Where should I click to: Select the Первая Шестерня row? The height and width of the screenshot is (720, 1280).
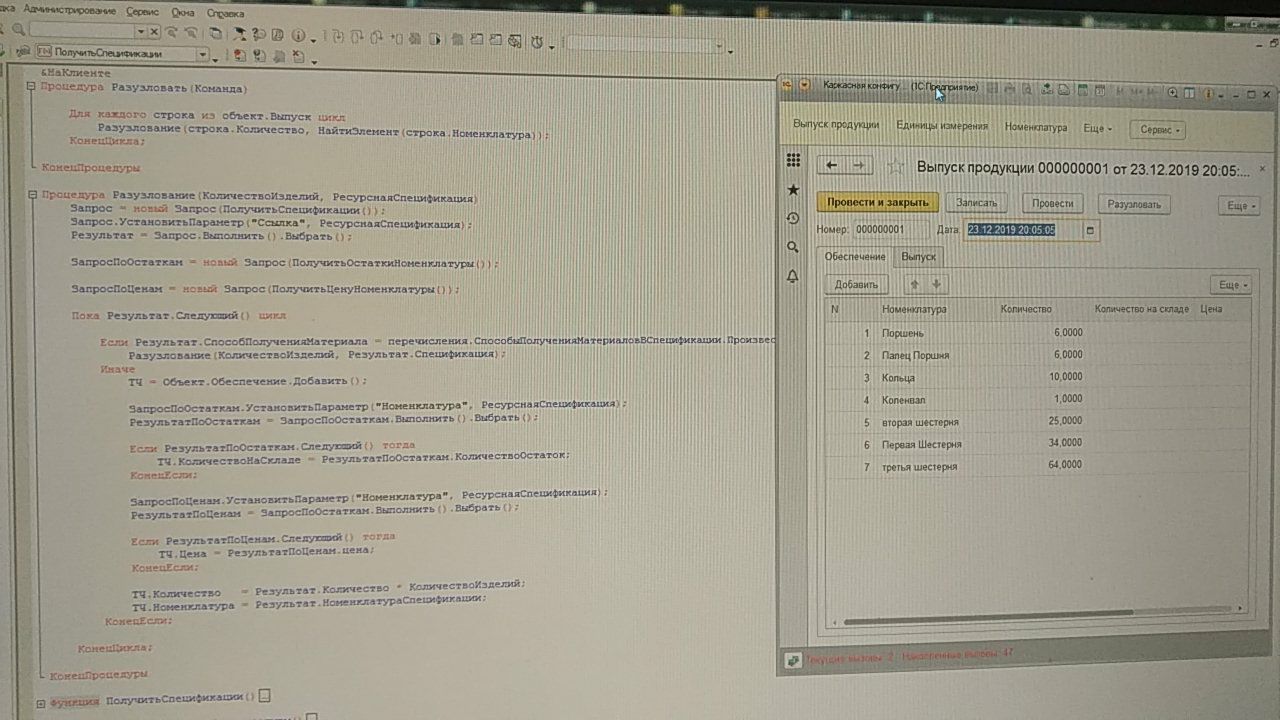pos(1037,443)
